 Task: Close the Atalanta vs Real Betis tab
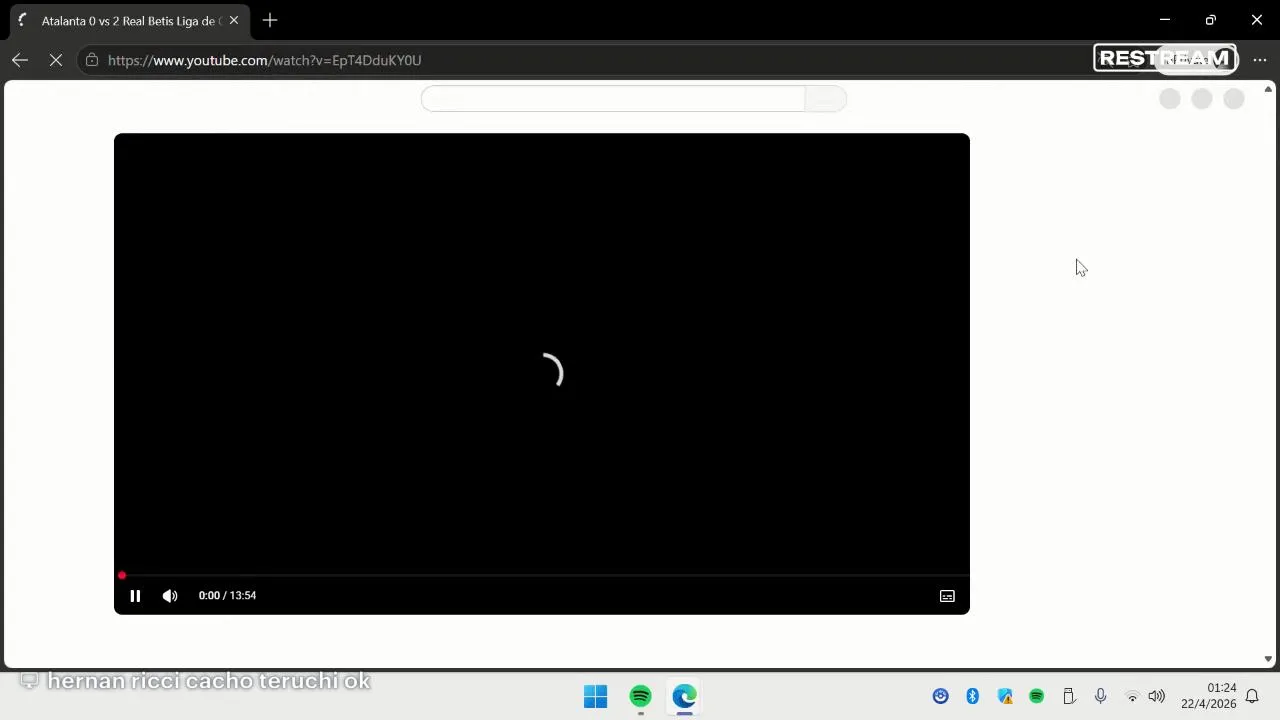[234, 20]
